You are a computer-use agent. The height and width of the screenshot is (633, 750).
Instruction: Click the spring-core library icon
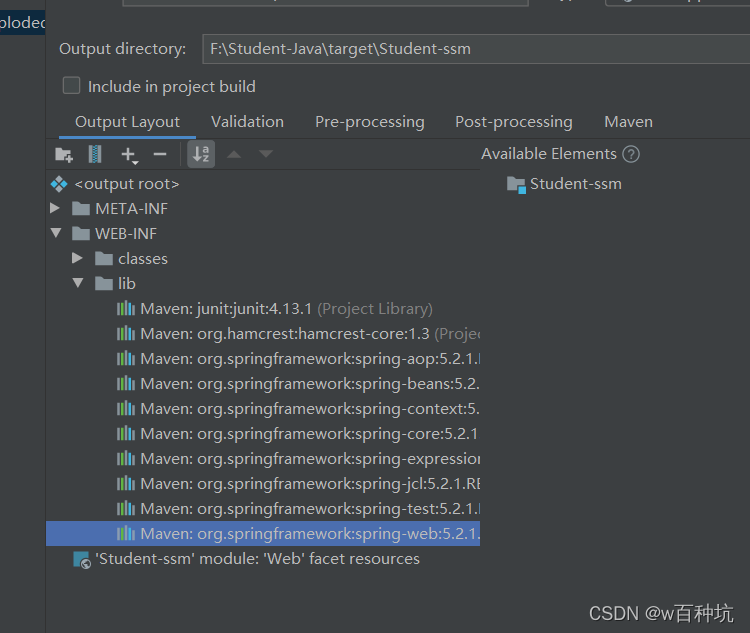126,433
